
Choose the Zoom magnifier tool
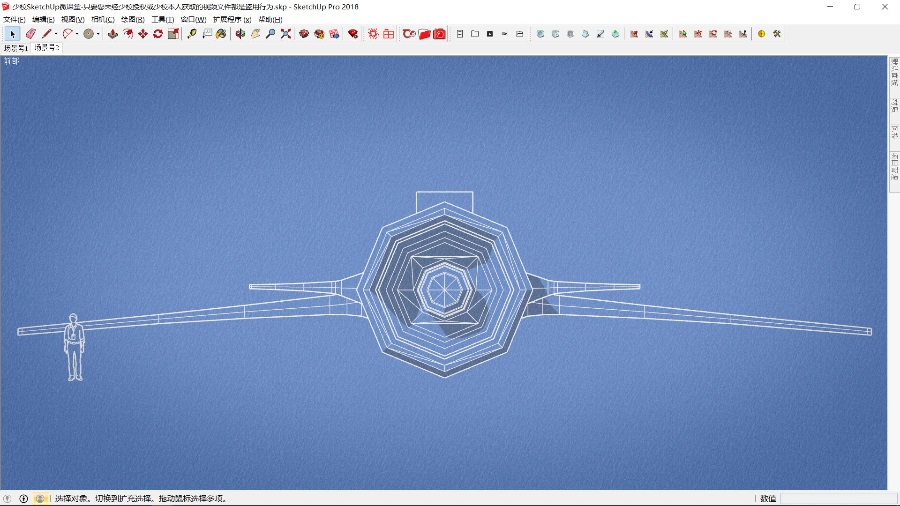(x=270, y=34)
